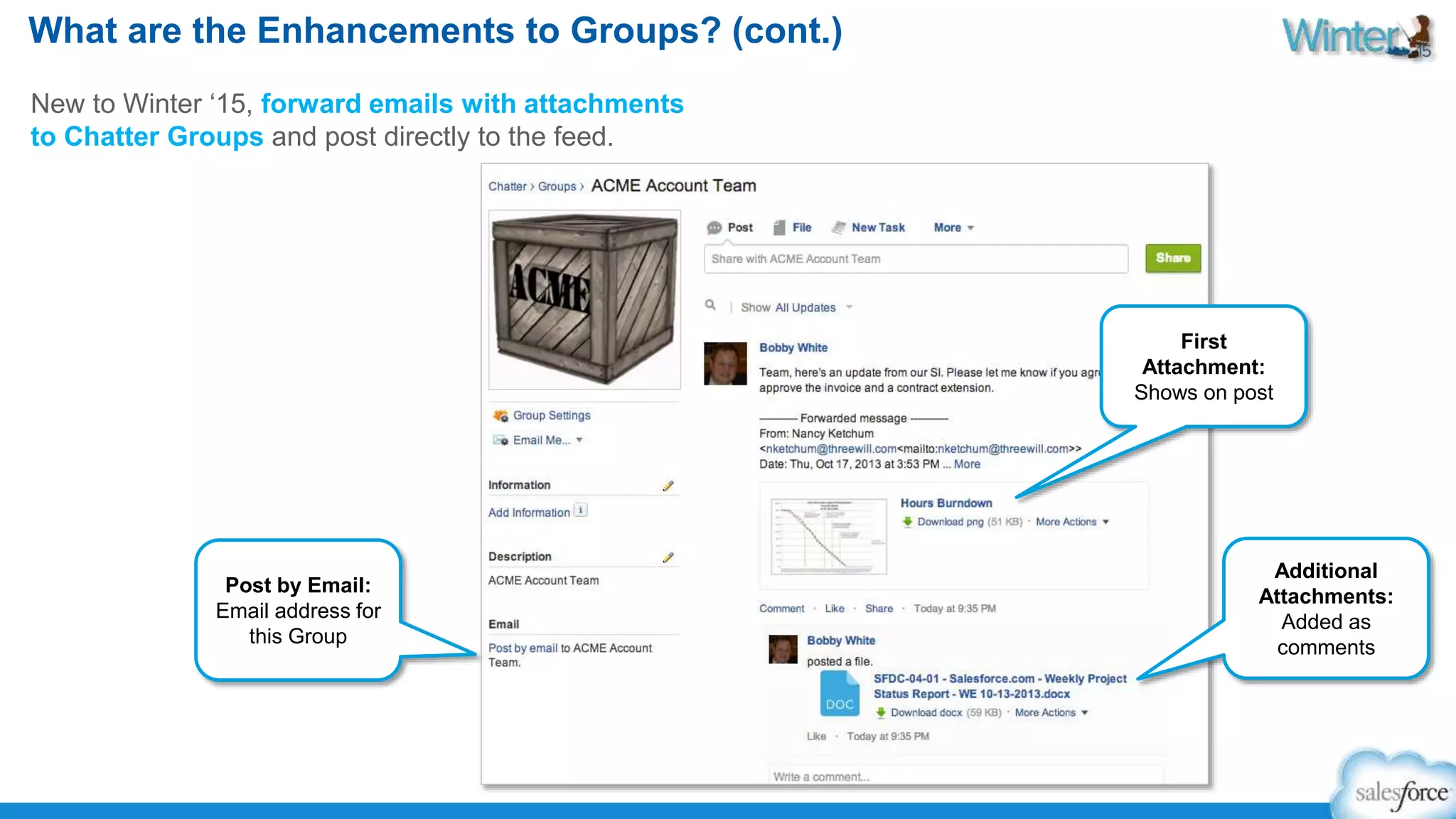Screen dimensions: 1456x819
Task: Click the ACME crate group photo
Action: 584,299
